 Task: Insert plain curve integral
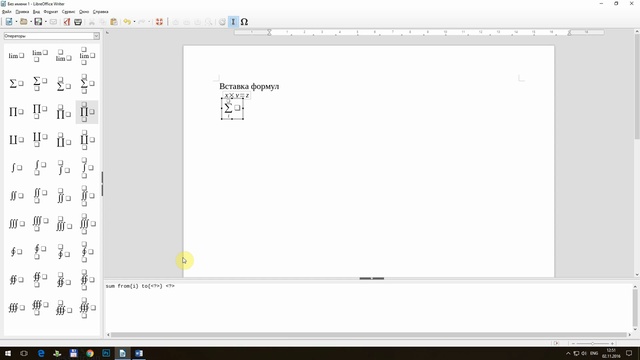pyautogui.click(x=16, y=252)
